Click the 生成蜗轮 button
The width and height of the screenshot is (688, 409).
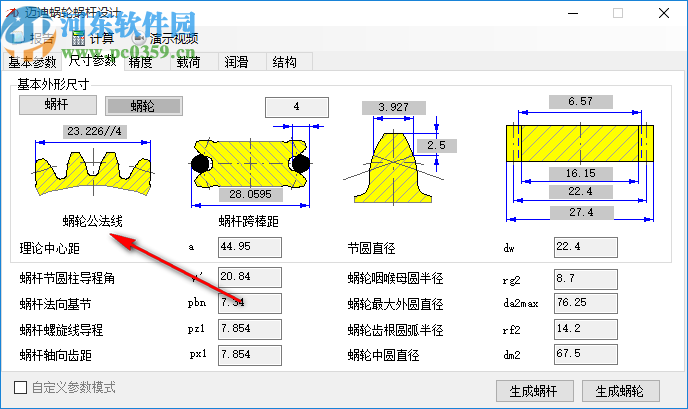pyautogui.click(x=620, y=391)
